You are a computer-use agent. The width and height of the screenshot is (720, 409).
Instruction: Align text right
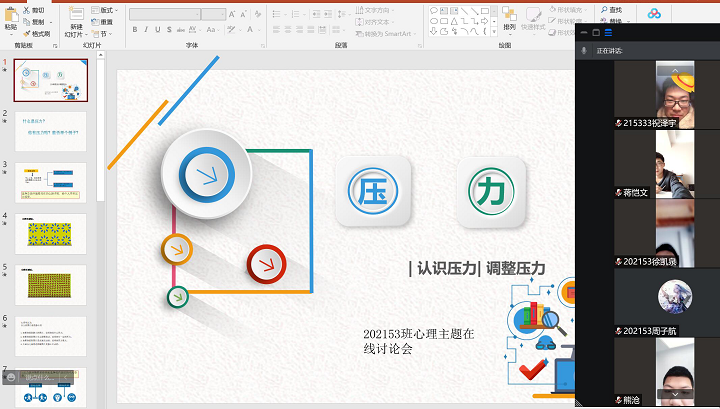coord(299,30)
